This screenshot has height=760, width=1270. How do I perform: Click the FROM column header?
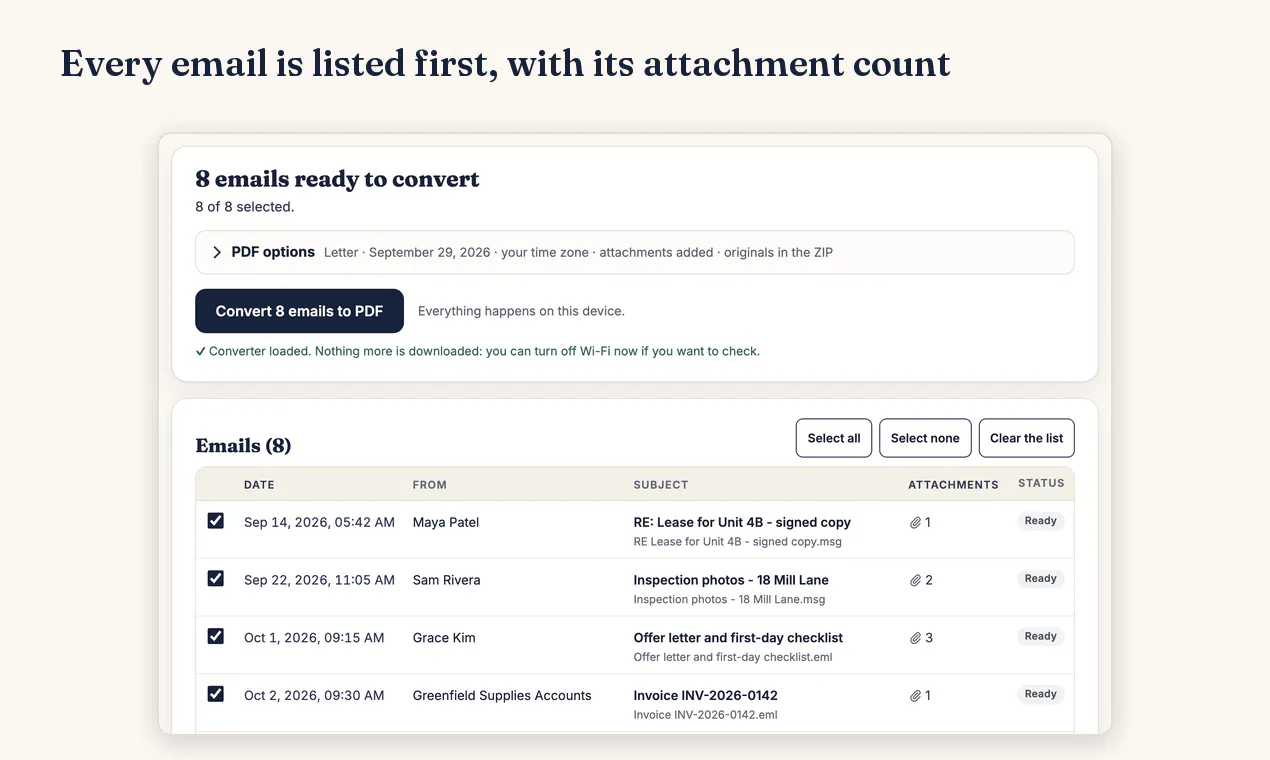coord(430,485)
